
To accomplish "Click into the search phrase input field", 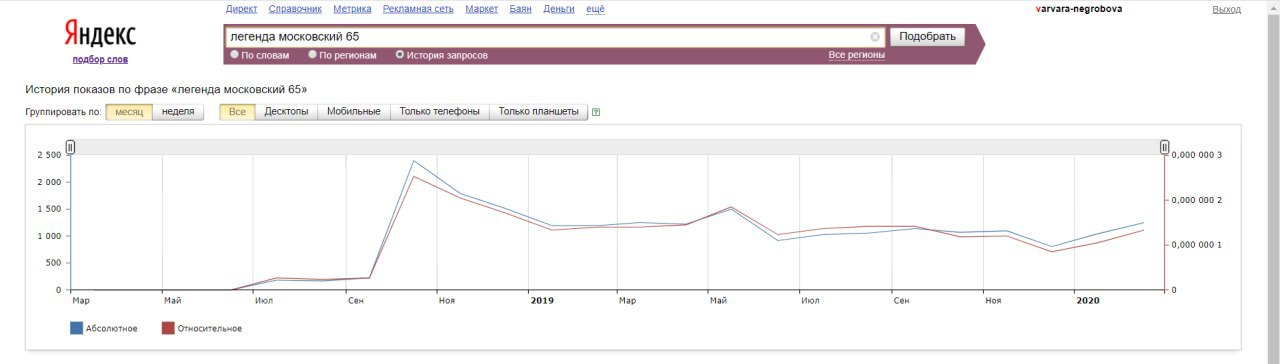I will point(547,37).
